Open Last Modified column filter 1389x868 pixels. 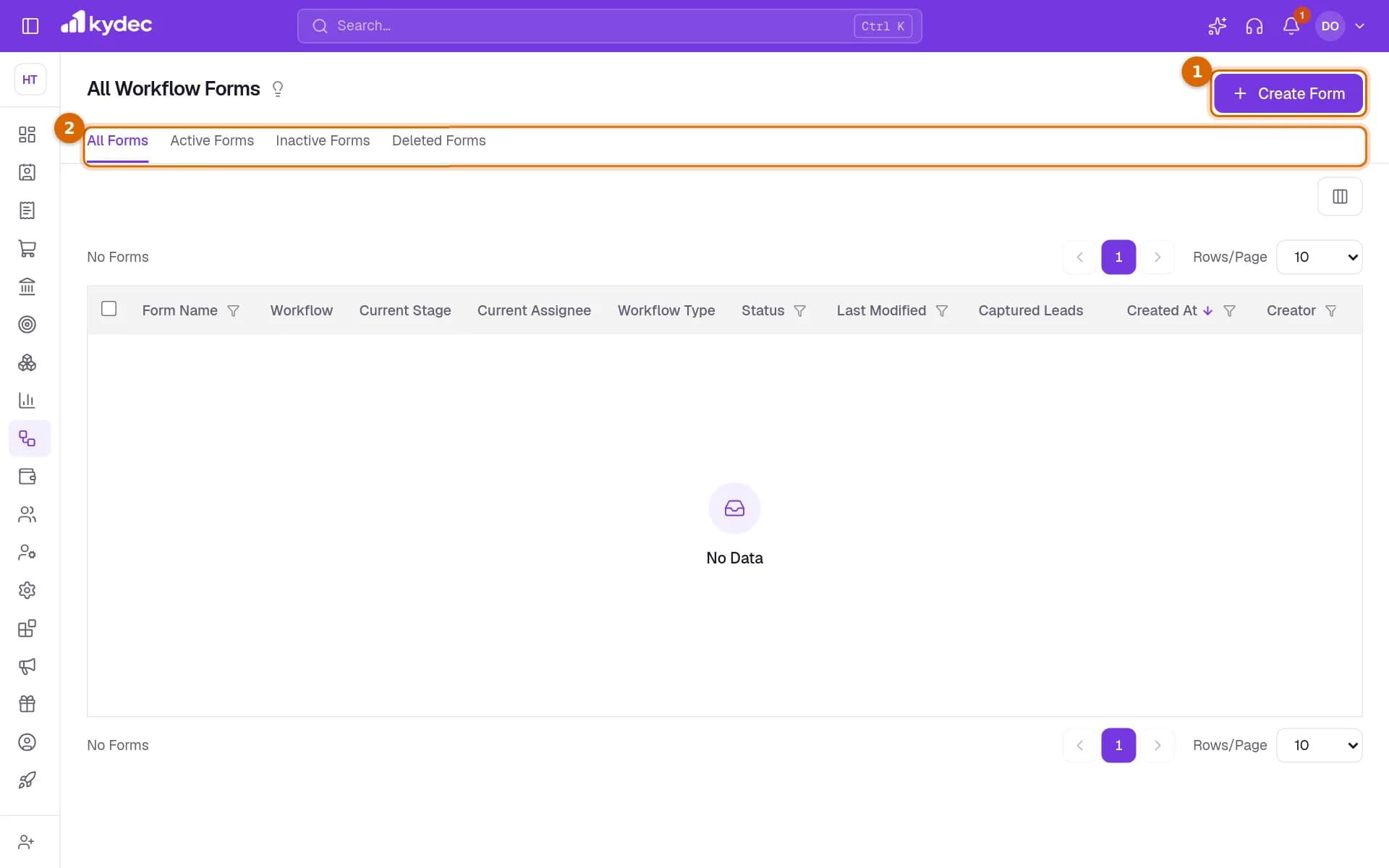[941, 311]
